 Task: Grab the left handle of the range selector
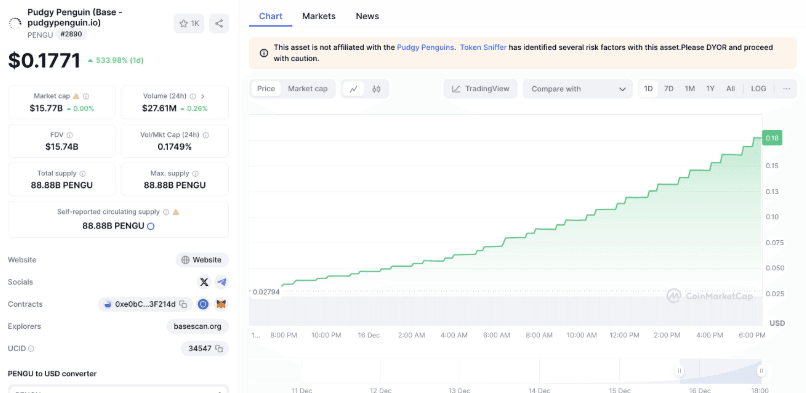tap(680, 370)
